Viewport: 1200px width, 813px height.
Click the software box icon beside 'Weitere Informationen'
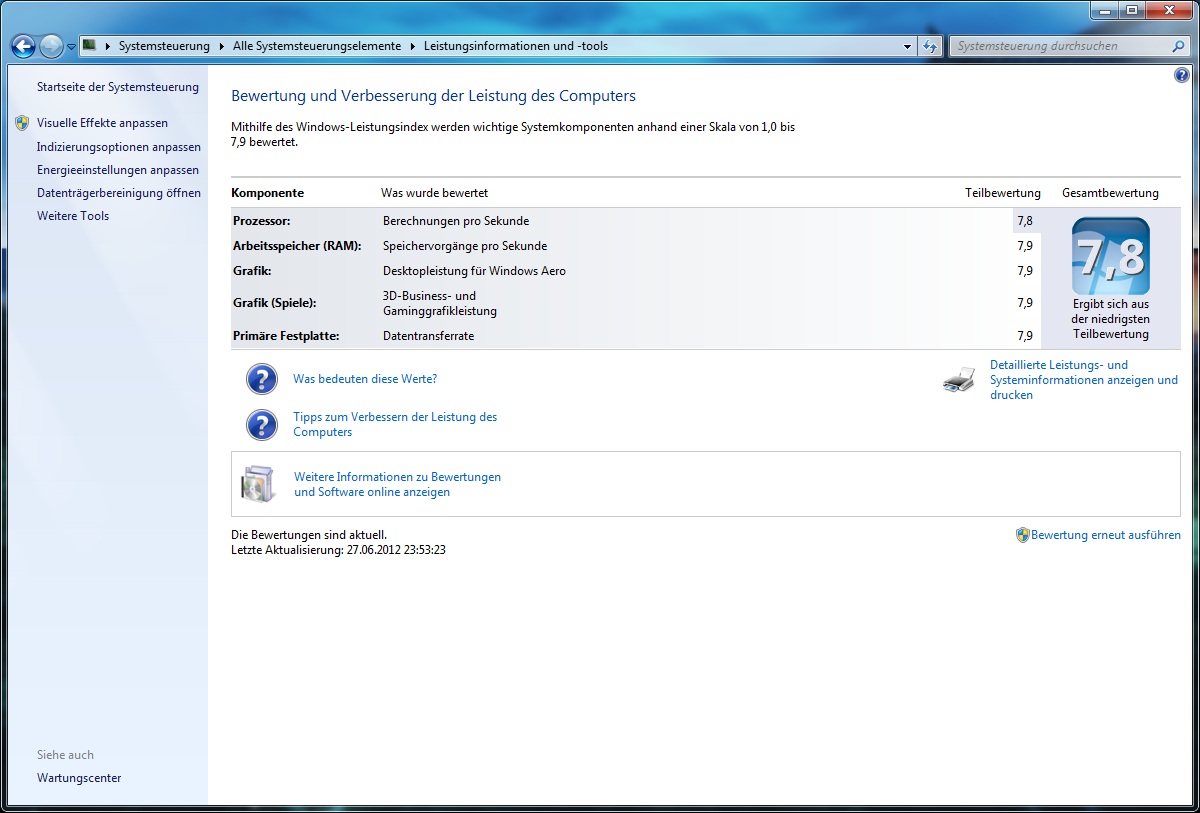coord(257,484)
